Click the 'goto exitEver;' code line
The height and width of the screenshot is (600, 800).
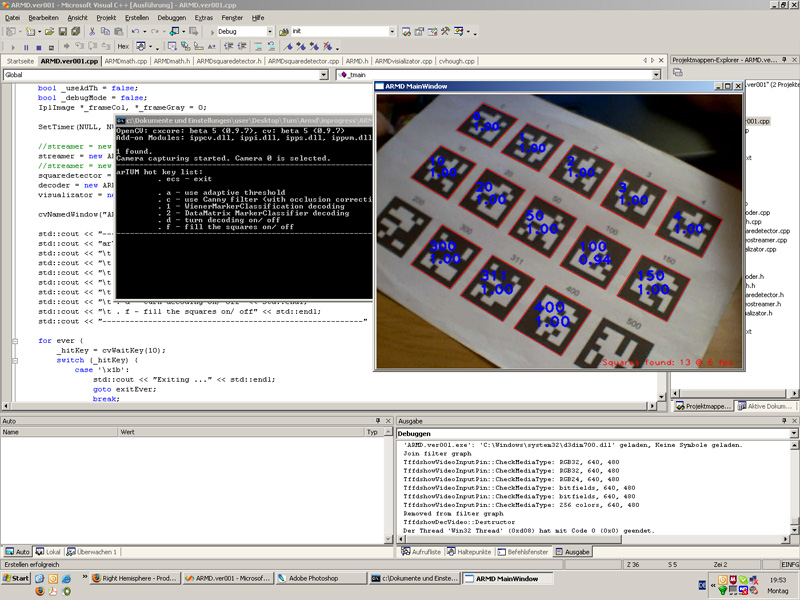coord(124,389)
